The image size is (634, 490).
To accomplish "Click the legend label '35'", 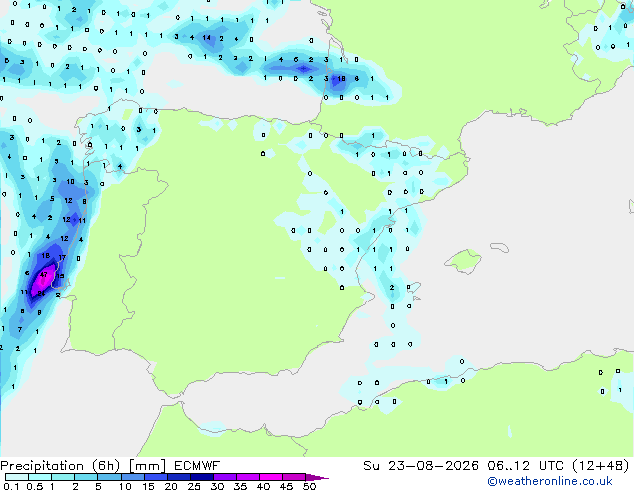I will point(240,486).
